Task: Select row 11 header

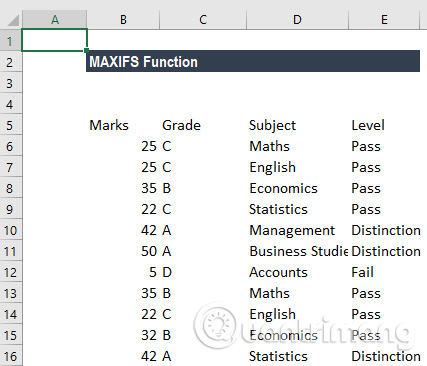Action: click(x=11, y=251)
